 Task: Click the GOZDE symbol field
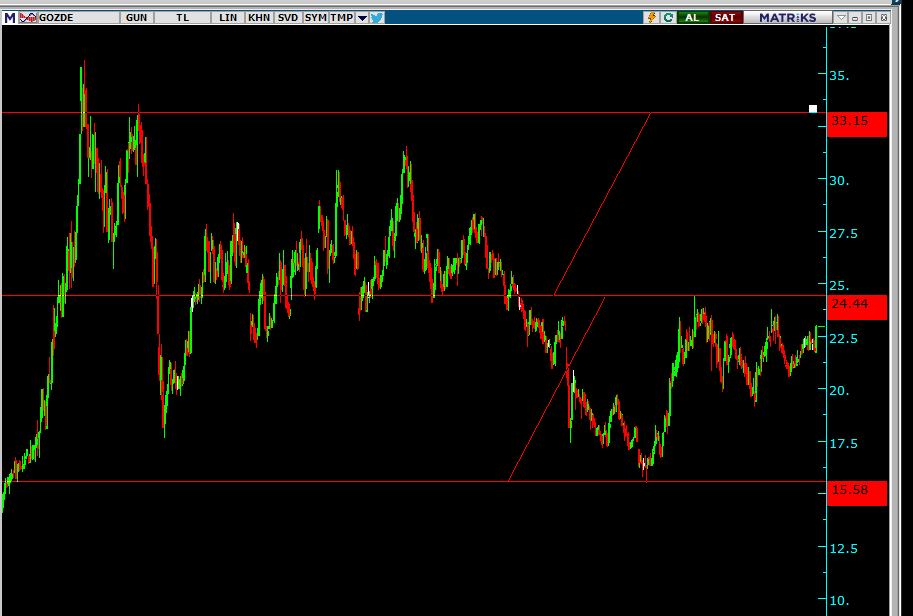(78, 17)
